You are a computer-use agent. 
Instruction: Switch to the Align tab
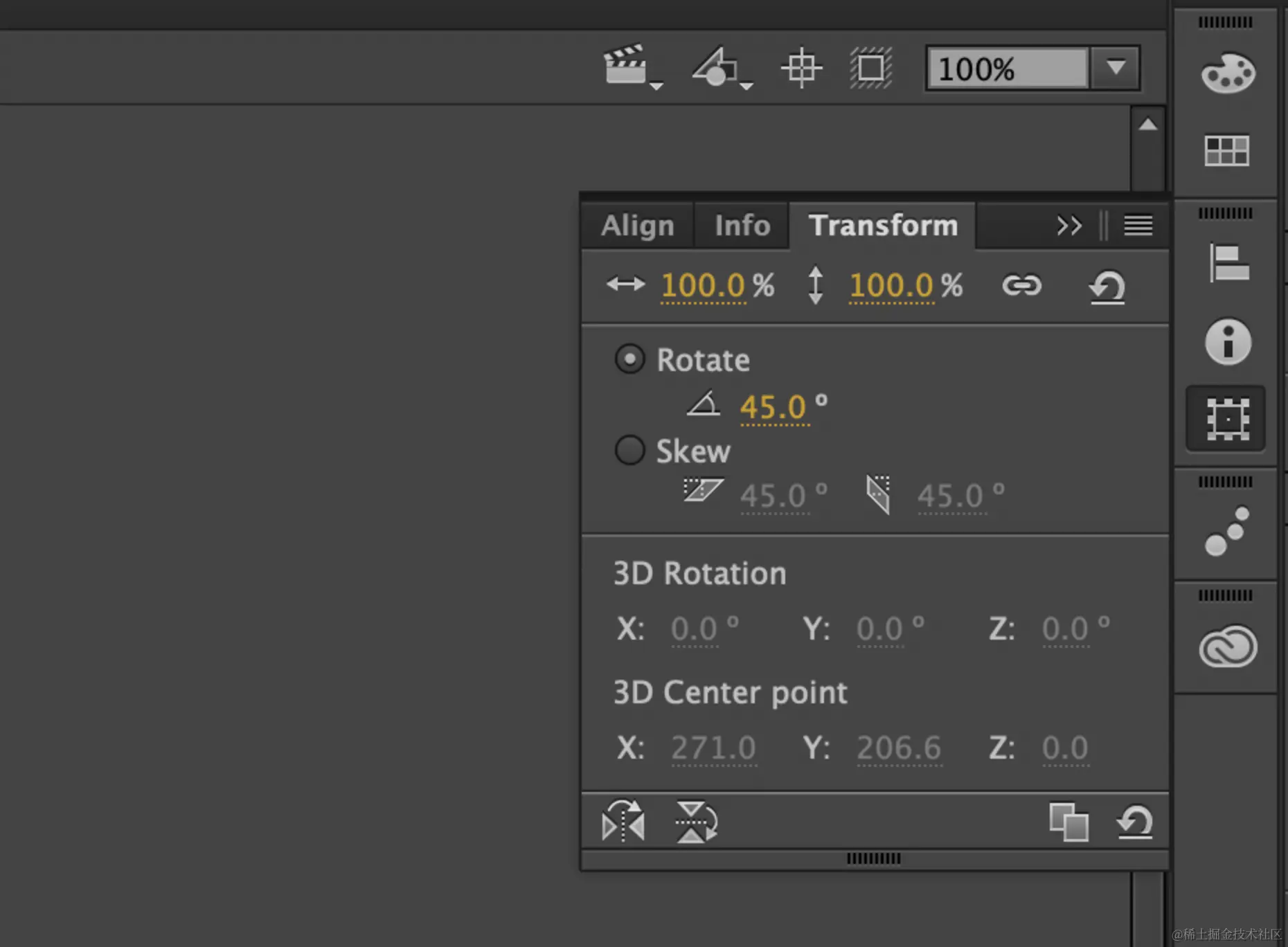pos(637,226)
